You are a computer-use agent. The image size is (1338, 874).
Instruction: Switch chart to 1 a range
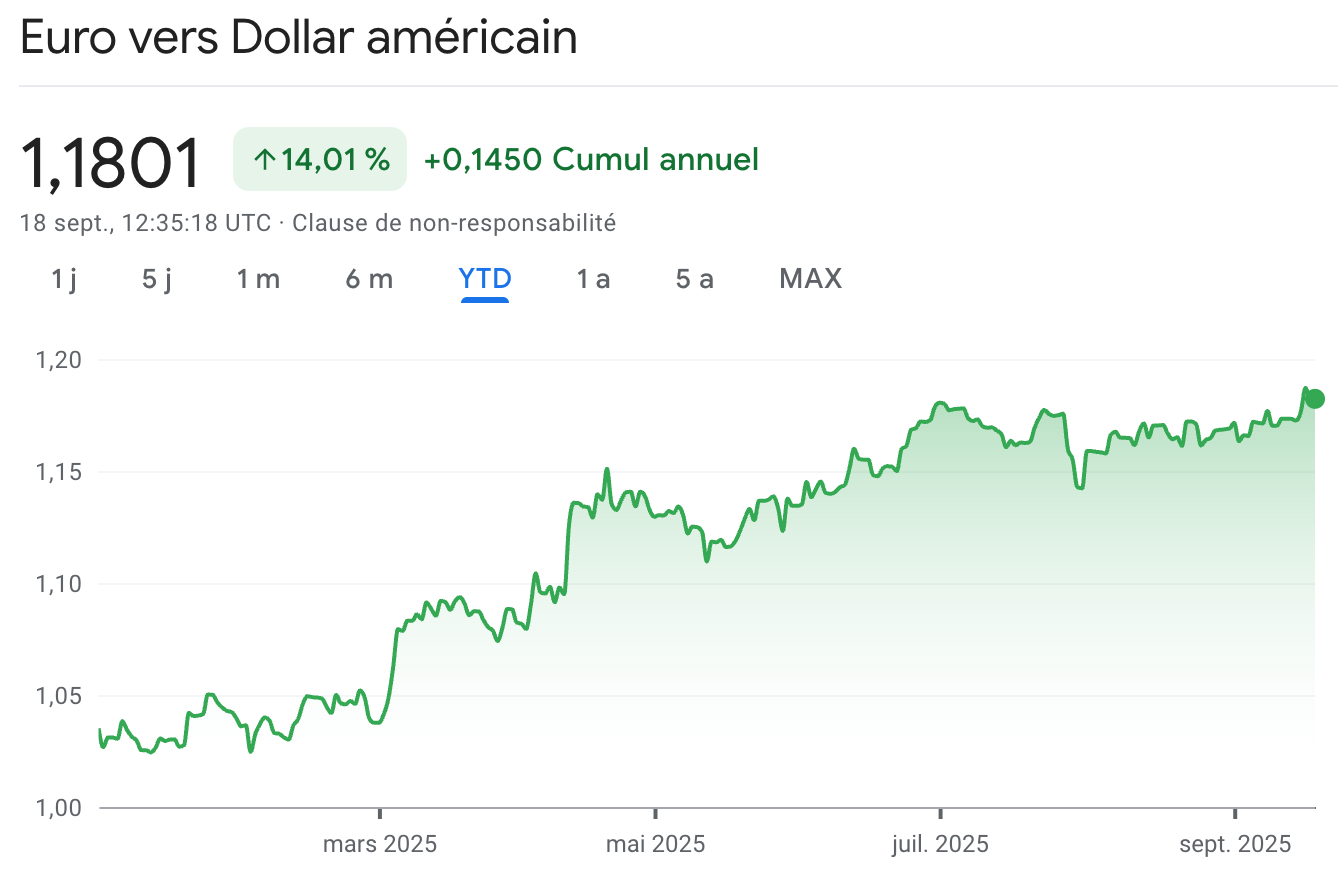pos(593,279)
